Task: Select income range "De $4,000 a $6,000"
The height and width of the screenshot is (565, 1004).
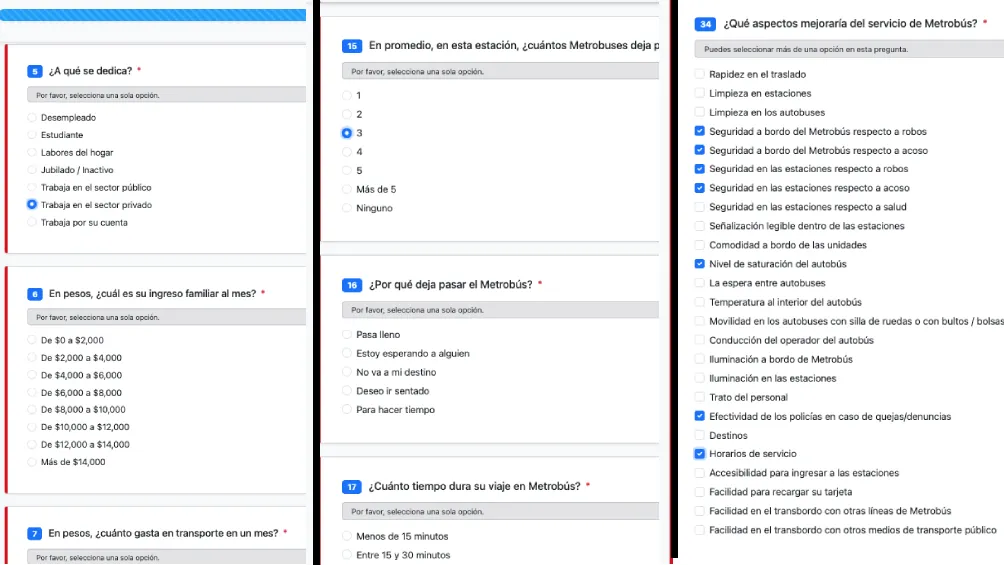Action: click(x=32, y=375)
